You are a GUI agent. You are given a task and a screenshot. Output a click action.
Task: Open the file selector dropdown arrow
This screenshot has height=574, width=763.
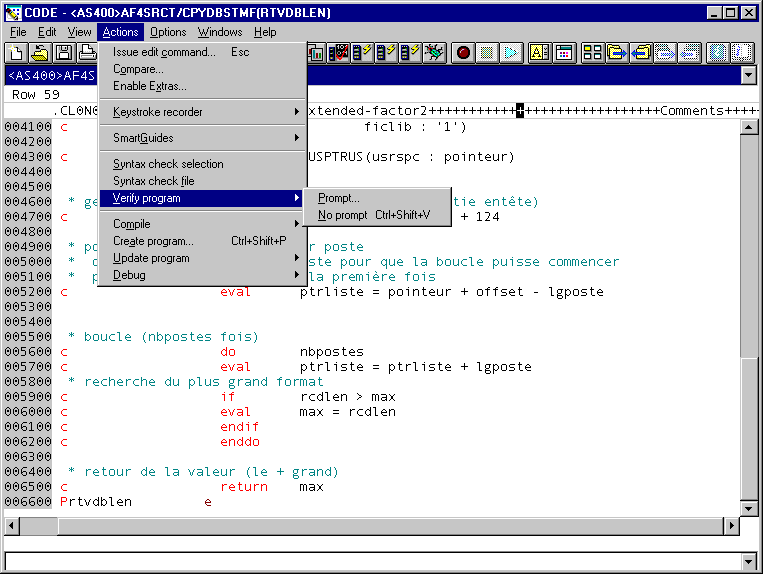pos(747,75)
